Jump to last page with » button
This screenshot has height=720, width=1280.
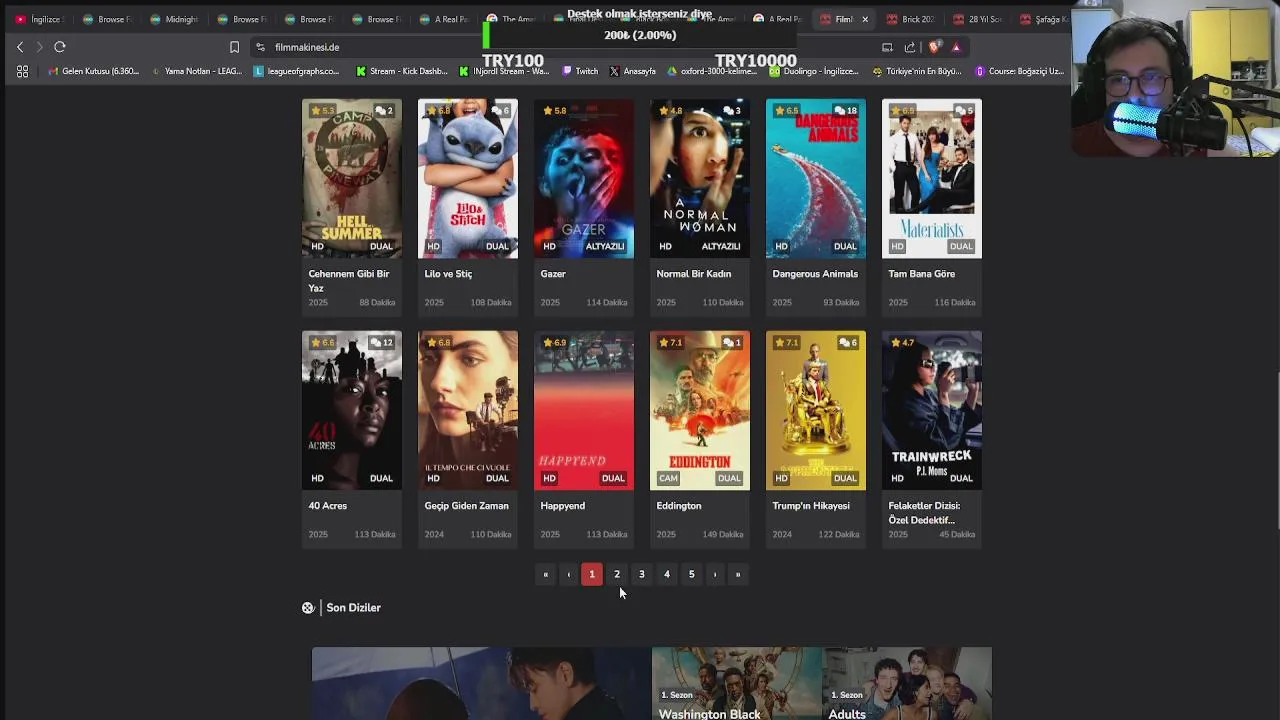pos(738,574)
